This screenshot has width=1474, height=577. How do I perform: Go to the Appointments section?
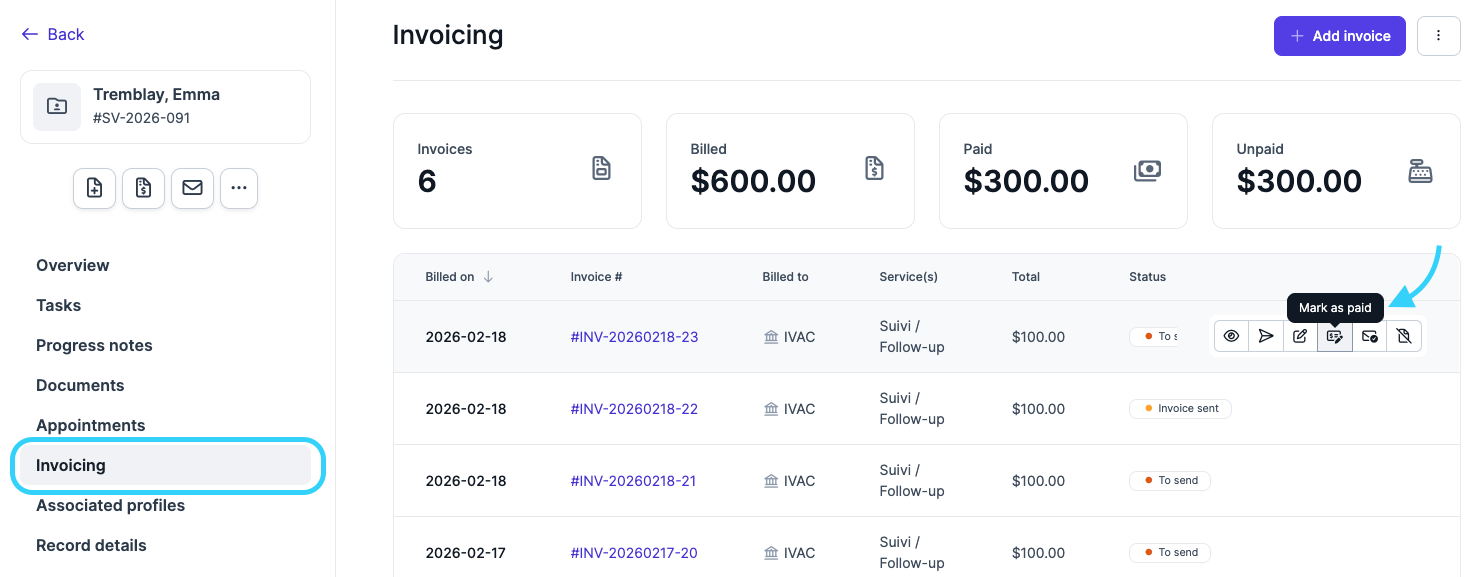[x=90, y=425]
